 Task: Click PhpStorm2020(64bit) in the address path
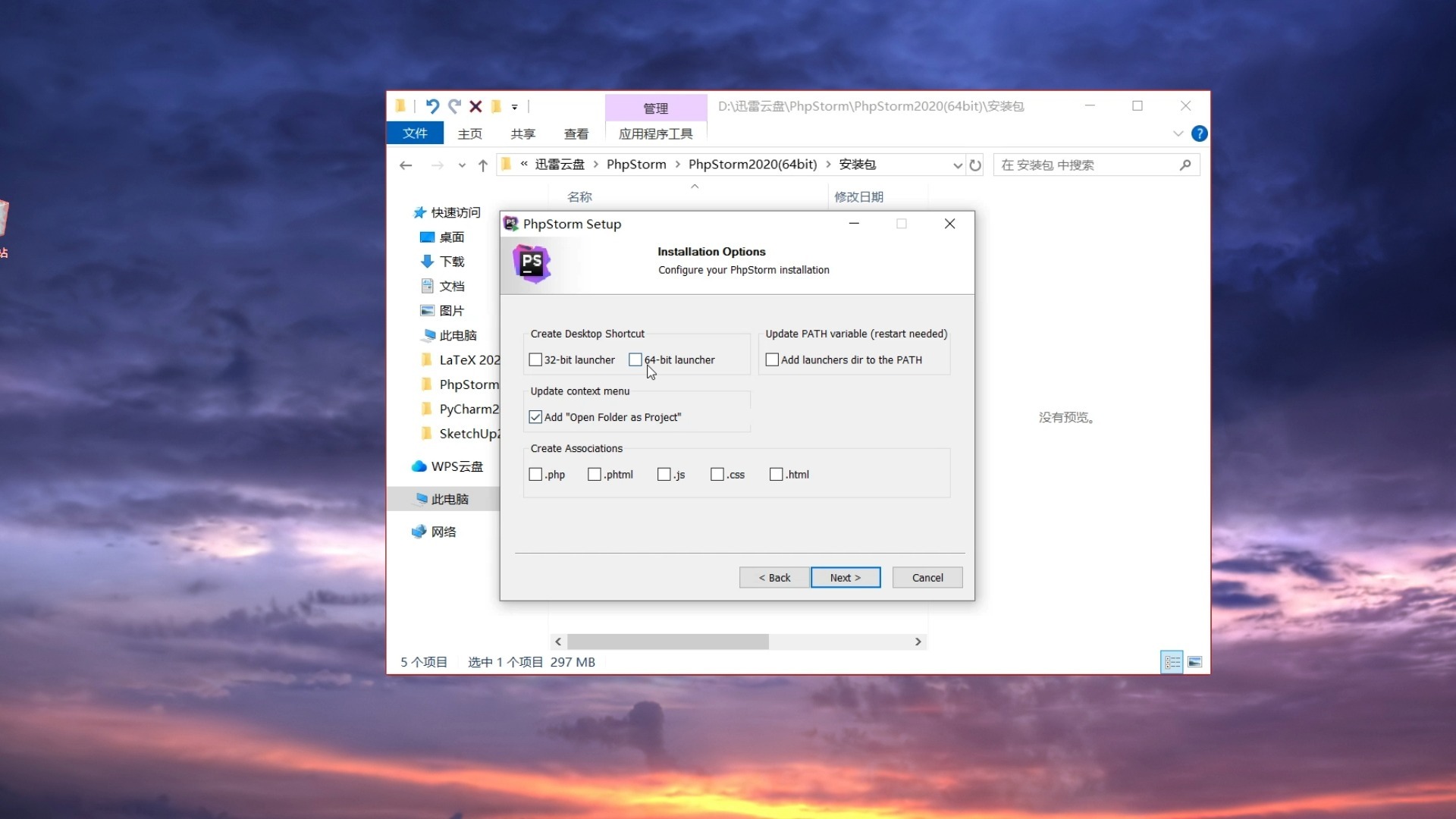tap(752, 165)
